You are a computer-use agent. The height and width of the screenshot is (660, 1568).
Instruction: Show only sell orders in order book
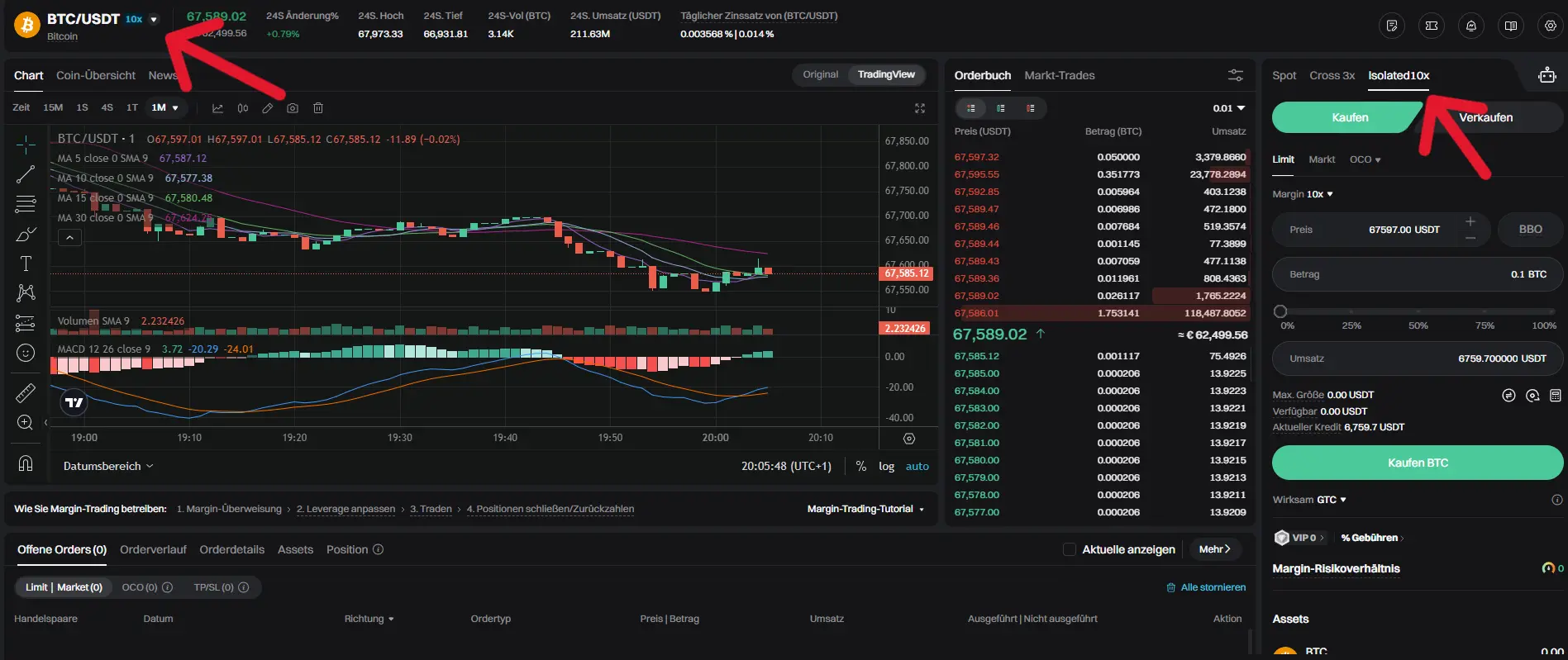[x=1031, y=108]
